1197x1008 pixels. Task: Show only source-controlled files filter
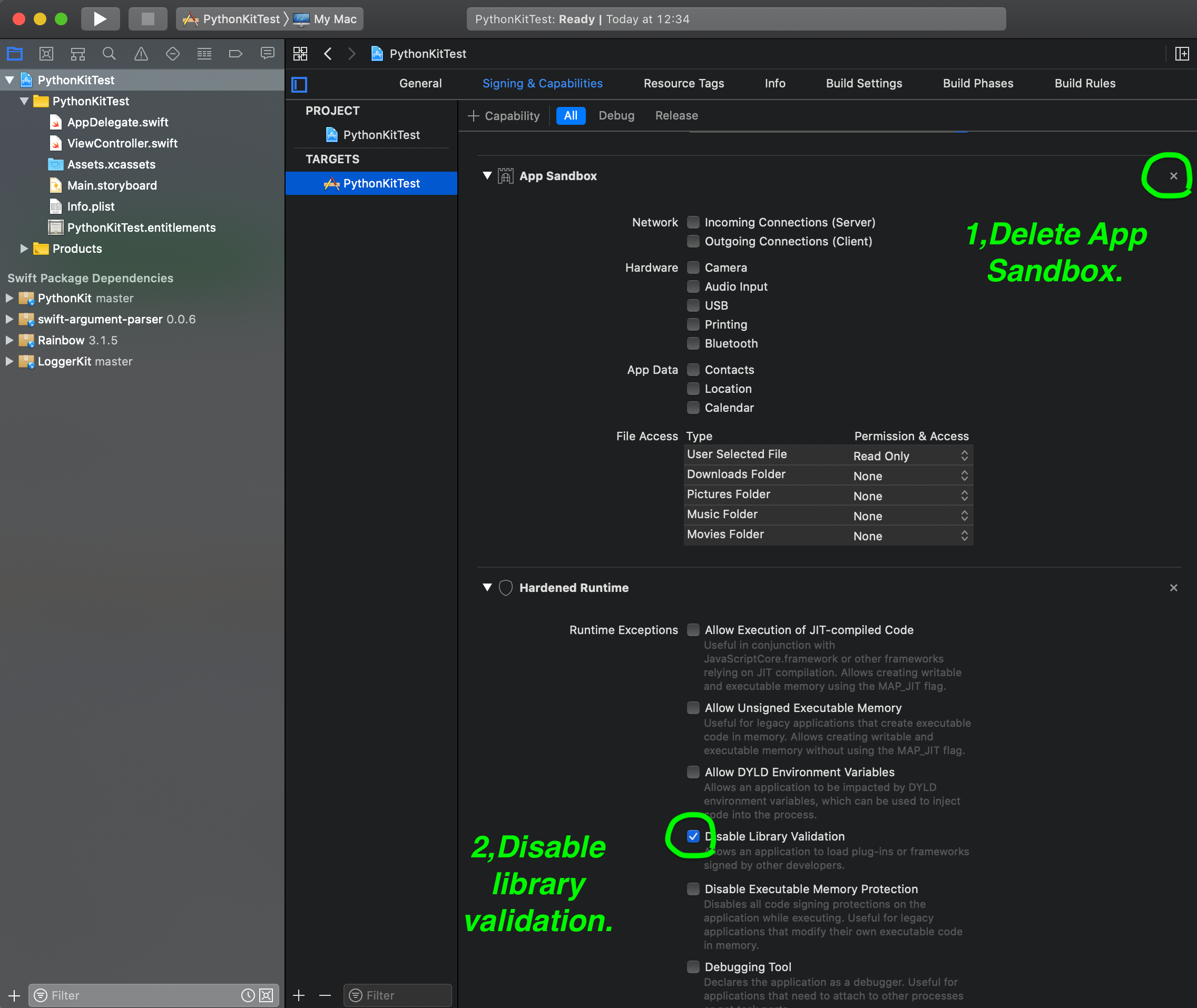pos(267,995)
